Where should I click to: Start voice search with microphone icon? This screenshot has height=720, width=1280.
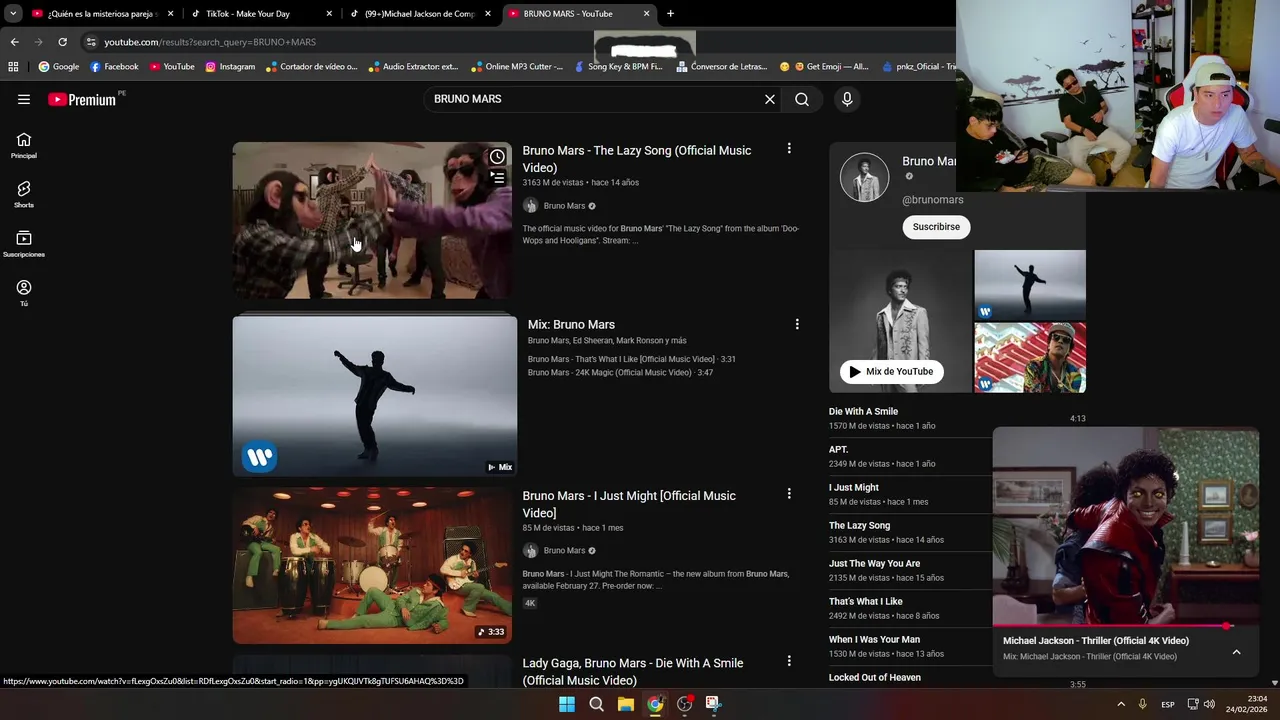click(x=847, y=99)
